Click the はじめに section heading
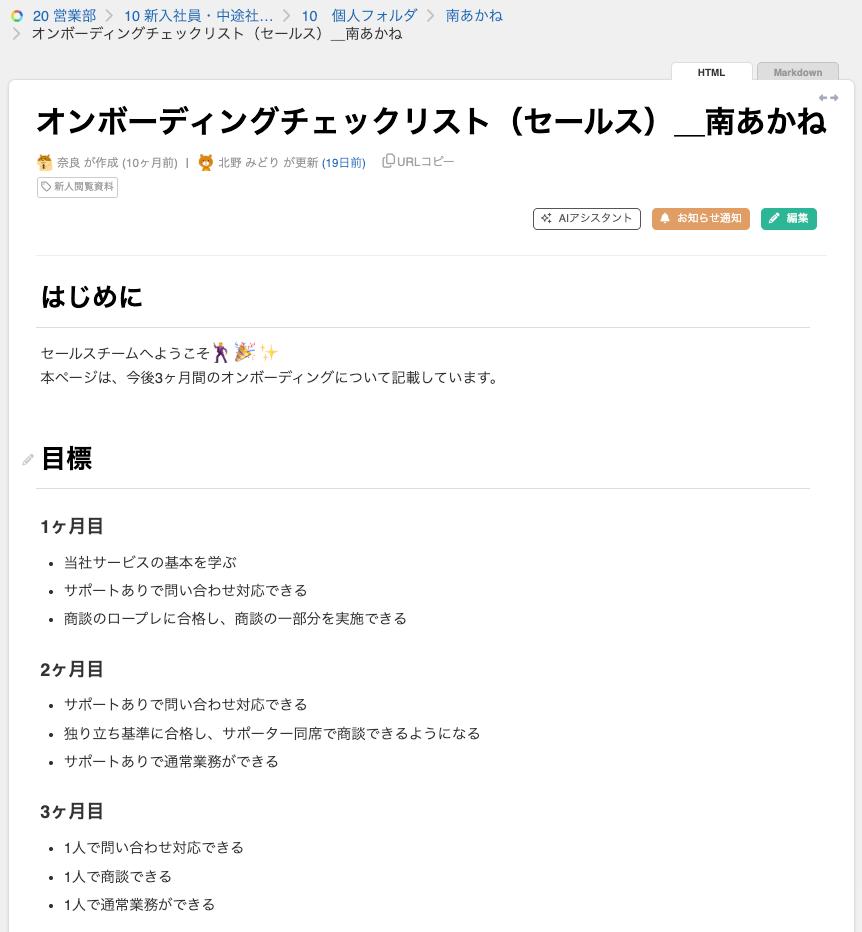The height and width of the screenshot is (932, 862). point(92,297)
